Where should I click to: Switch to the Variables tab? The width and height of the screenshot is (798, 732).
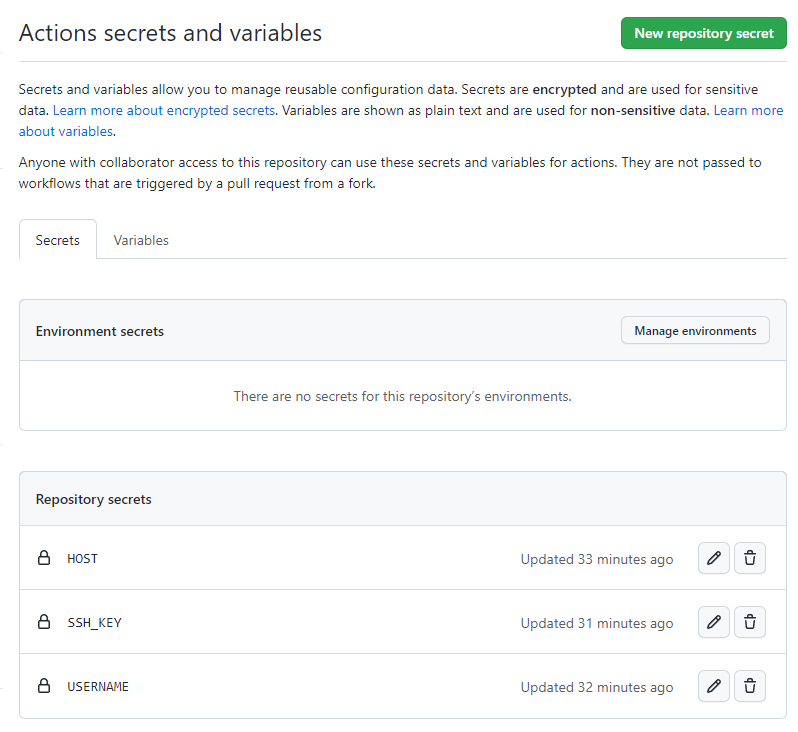(x=141, y=241)
